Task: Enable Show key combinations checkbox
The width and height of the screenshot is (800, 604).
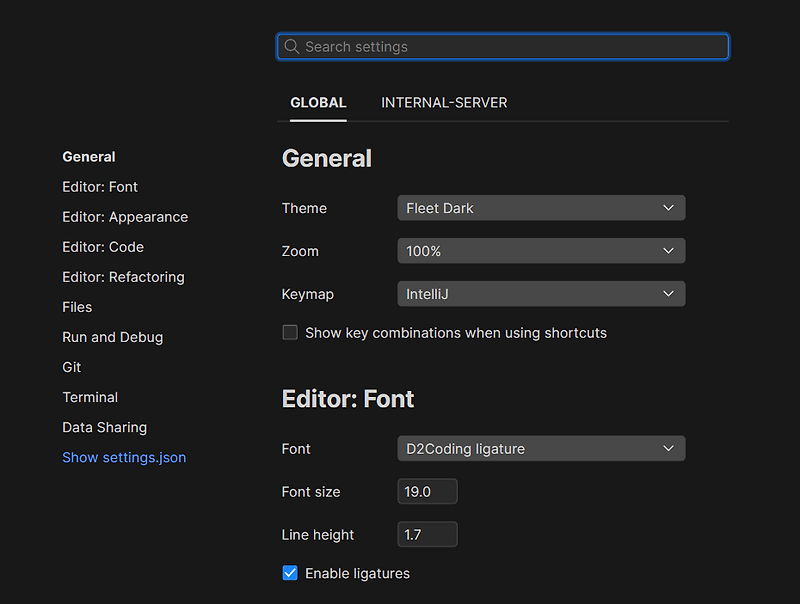Action: pos(290,333)
